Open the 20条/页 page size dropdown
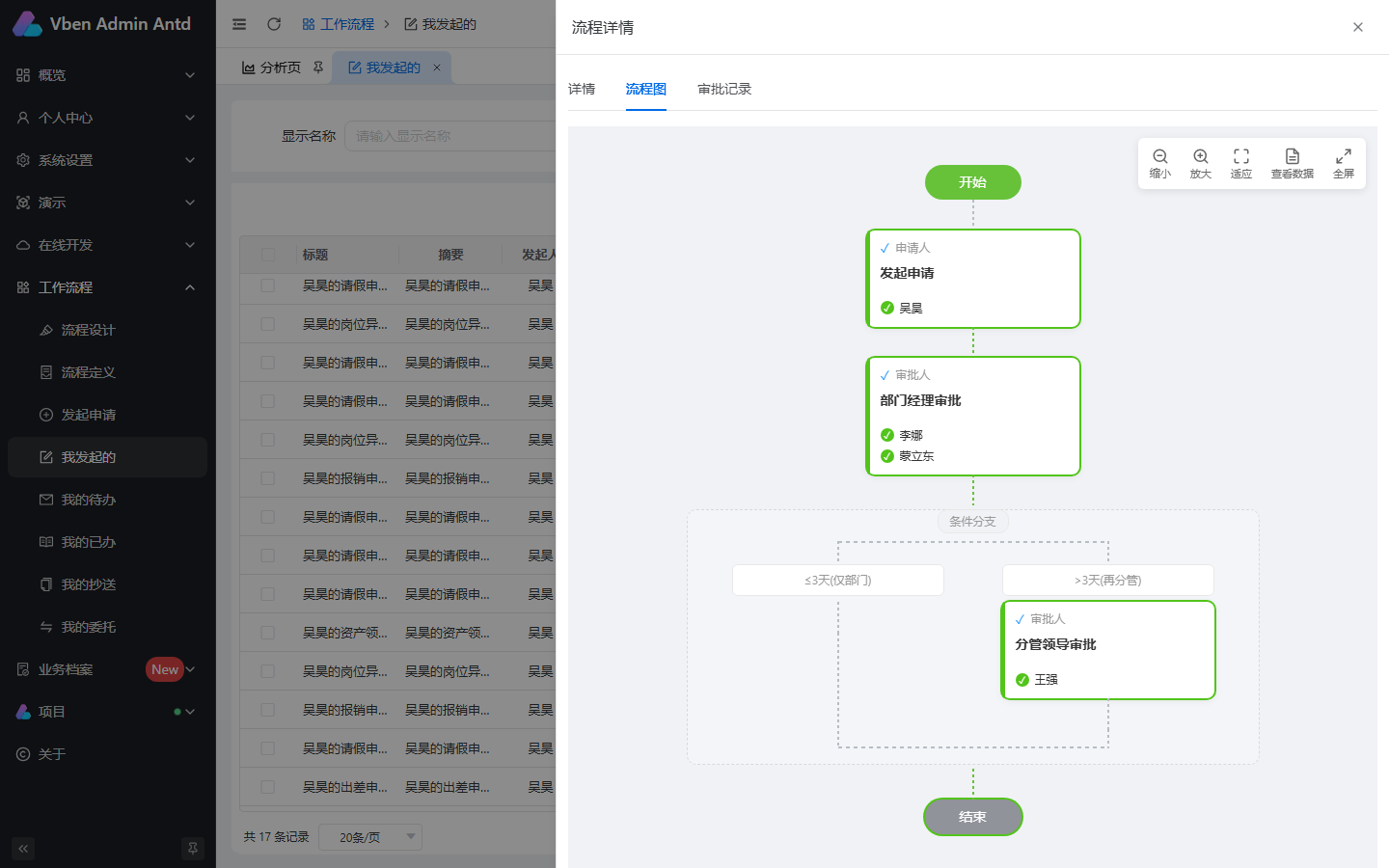This screenshot has width=1389, height=868. [370, 837]
